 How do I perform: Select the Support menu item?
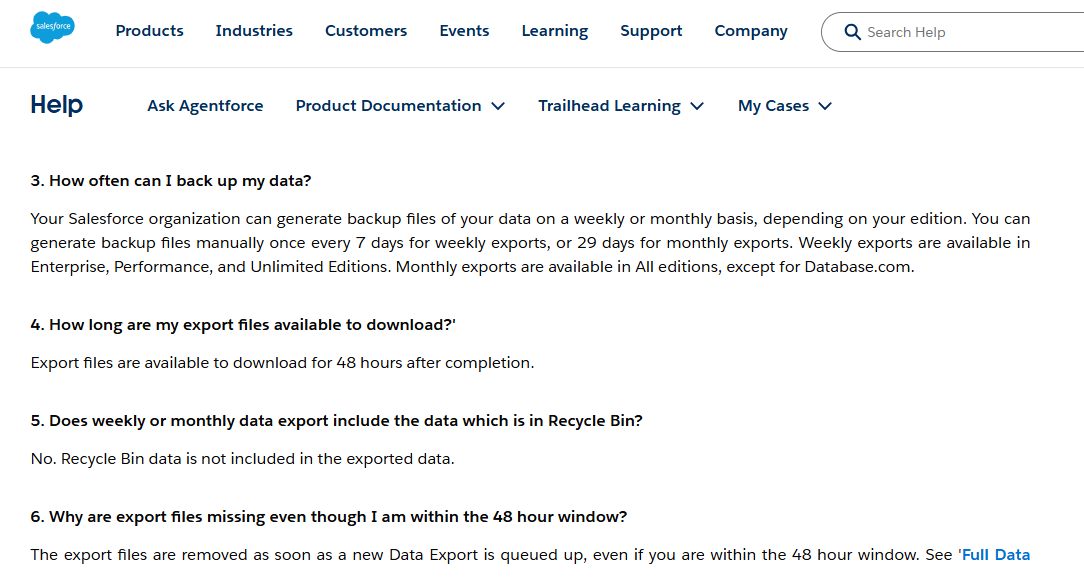(651, 31)
